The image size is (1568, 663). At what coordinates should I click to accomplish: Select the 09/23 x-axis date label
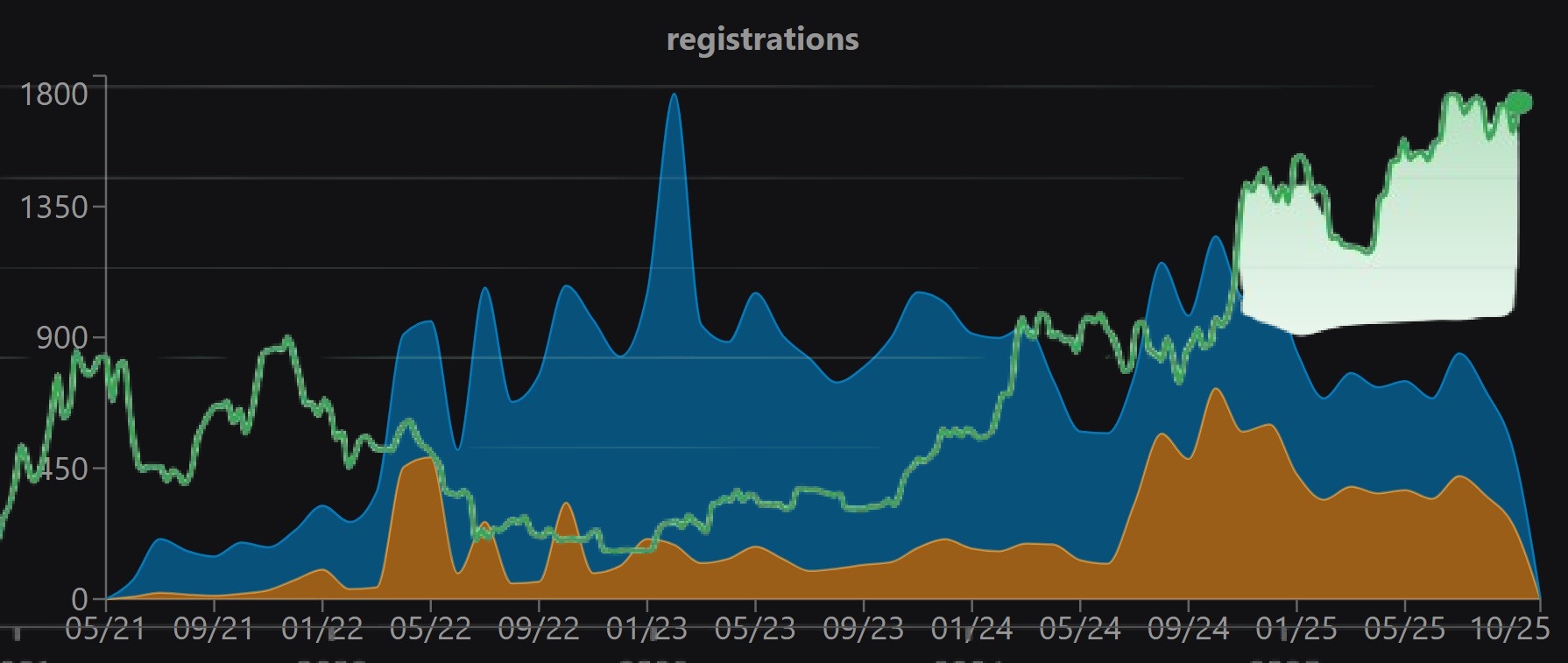[x=864, y=629]
